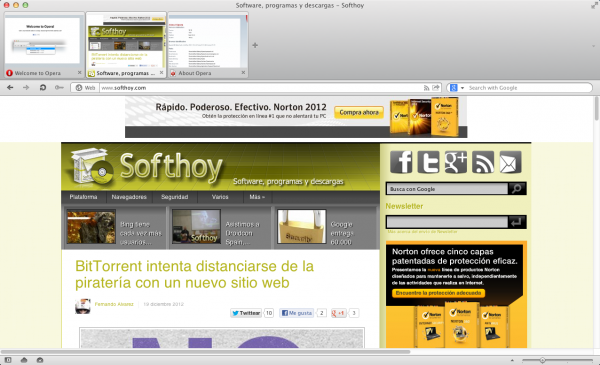Focus the address field www.softhoy.com
600x365 pixels.
coord(261,88)
